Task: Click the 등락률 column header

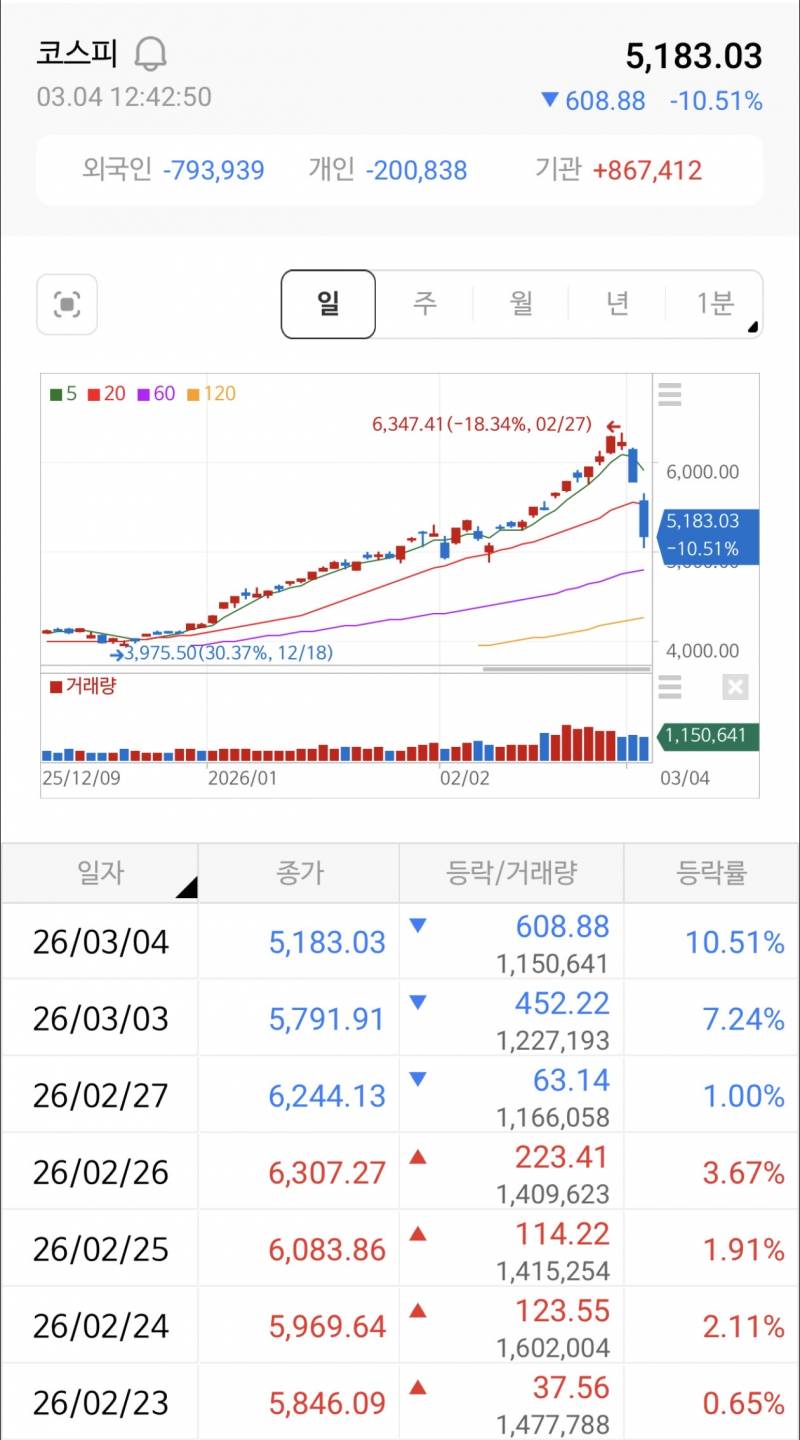Action: click(x=712, y=873)
